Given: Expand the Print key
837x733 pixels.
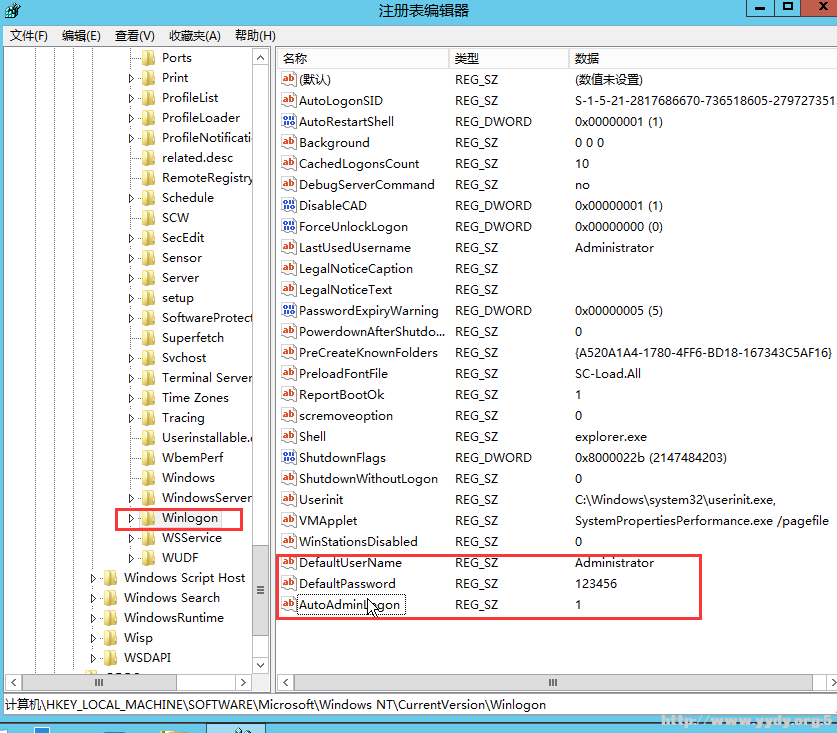Looking at the screenshot, I should click(131, 78).
